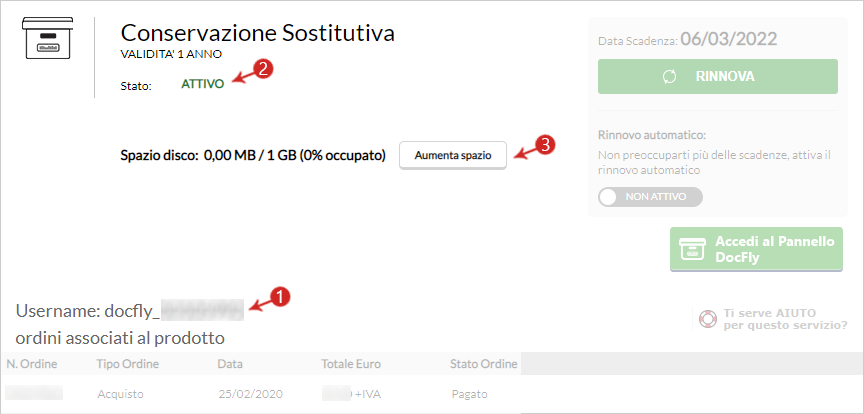Select the blurred order number cell
Screen dimensions: 864x414
[34, 394]
